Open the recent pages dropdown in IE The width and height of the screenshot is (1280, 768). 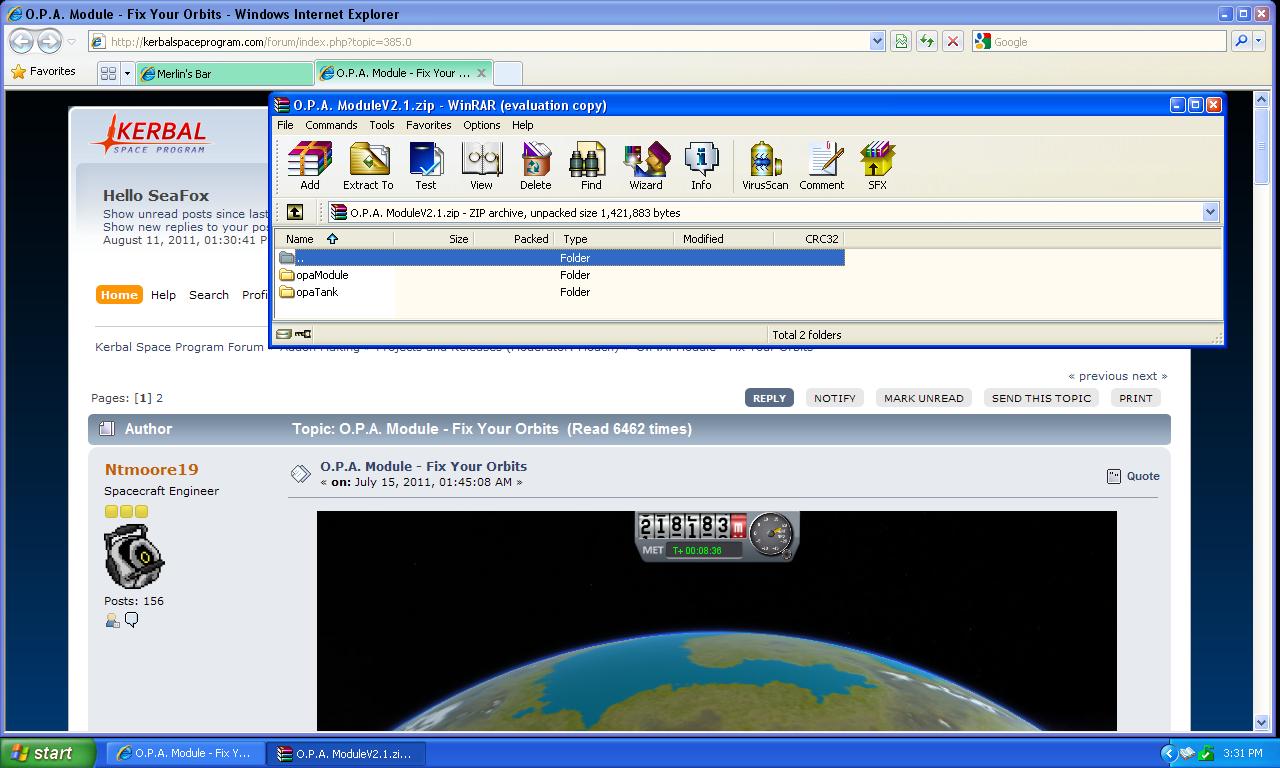click(72, 42)
